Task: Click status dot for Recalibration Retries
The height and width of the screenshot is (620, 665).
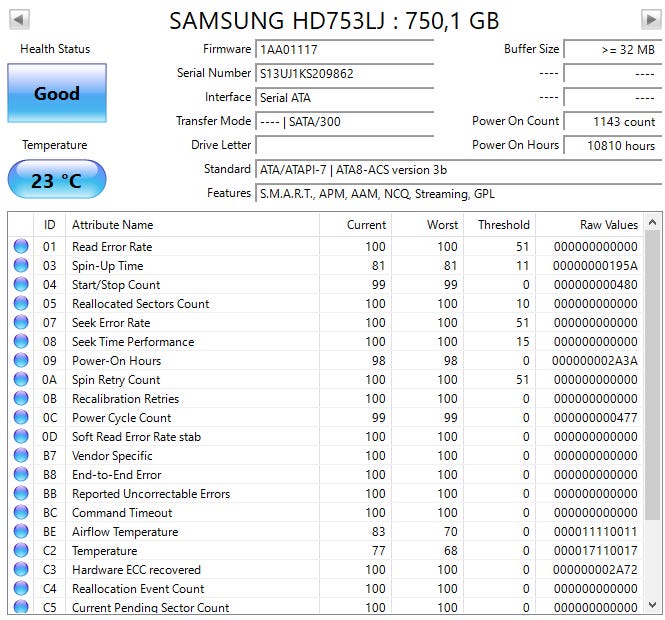Action: click(21, 398)
